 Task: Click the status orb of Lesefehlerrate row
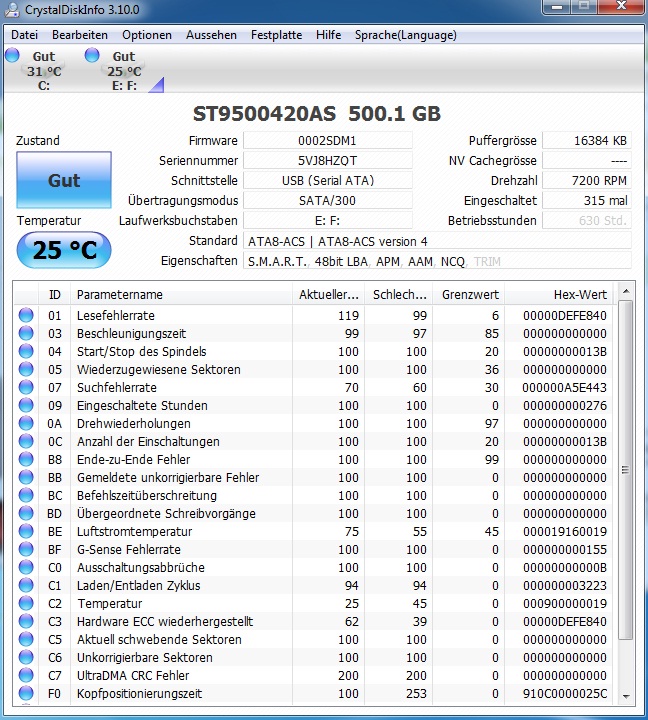click(x=26, y=315)
